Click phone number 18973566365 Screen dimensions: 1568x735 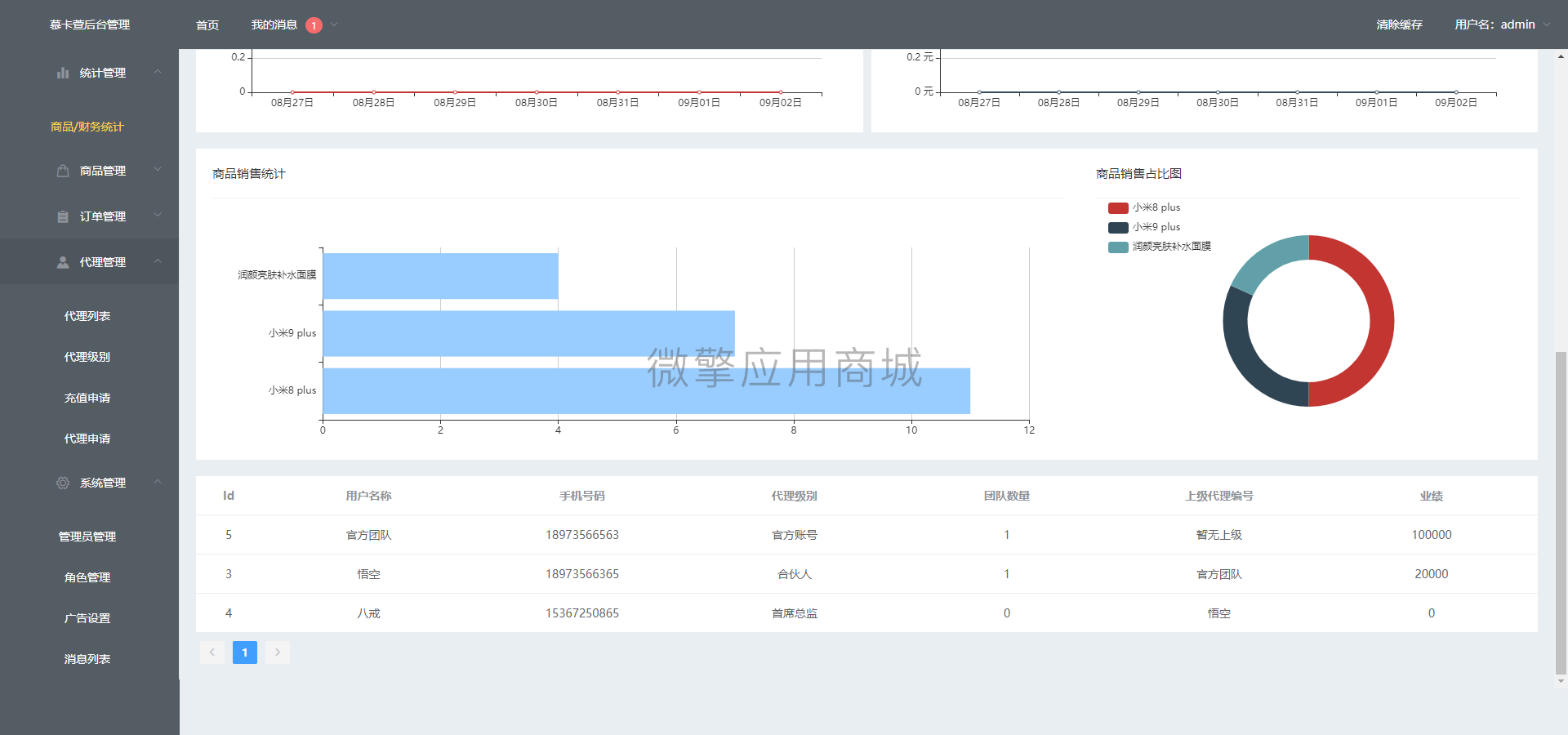(x=582, y=574)
